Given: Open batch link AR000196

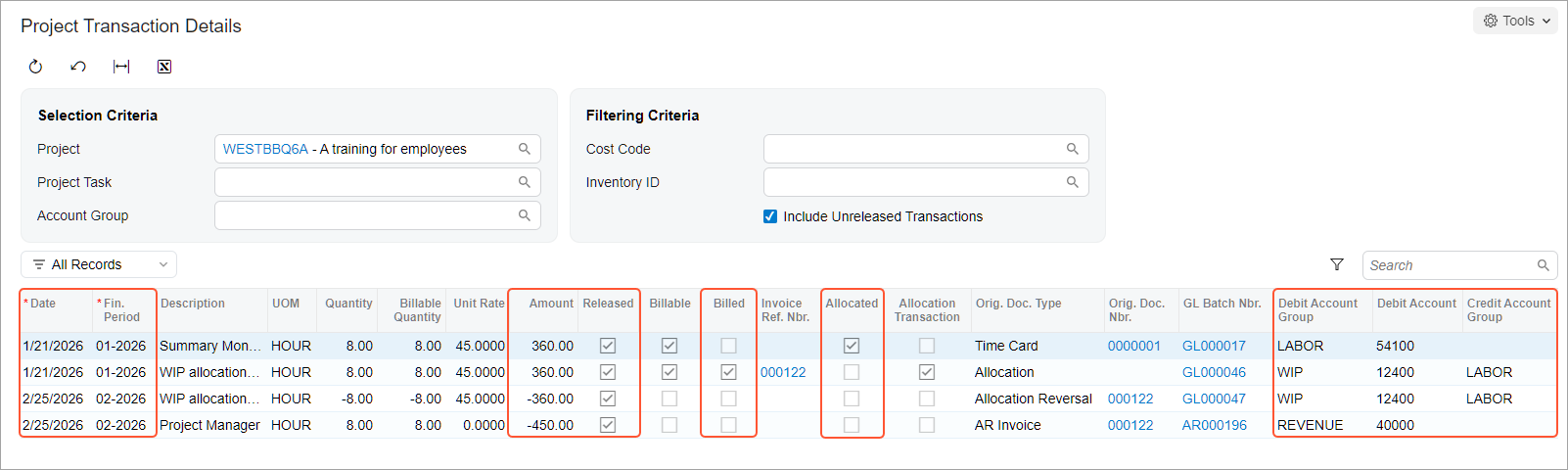Looking at the screenshot, I should 1215,425.
